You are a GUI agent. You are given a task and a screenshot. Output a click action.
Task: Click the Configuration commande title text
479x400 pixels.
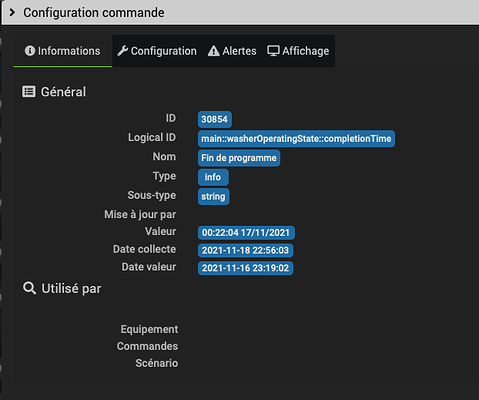pyautogui.click(x=94, y=13)
